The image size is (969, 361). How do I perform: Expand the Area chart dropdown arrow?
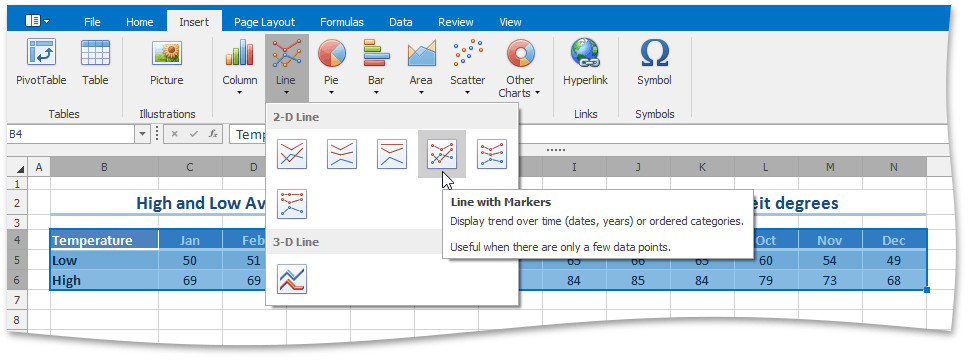[x=421, y=93]
